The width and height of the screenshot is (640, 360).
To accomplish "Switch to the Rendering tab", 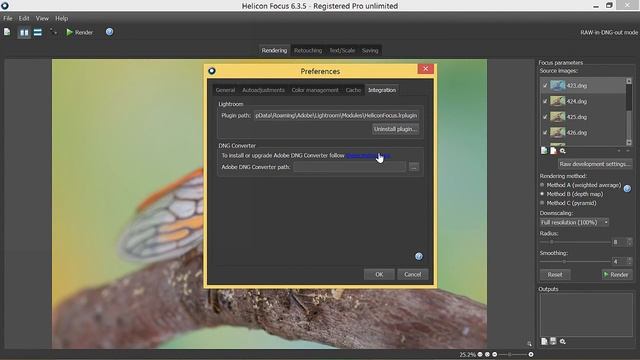I will (x=274, y=51).
